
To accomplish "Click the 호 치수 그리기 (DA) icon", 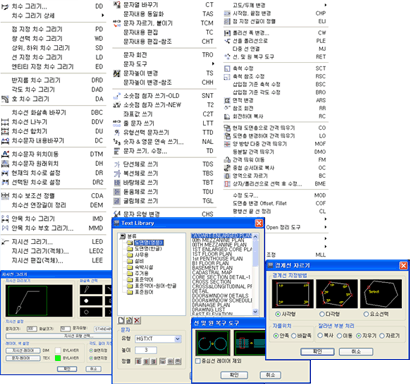I will (x=5, y=99).
